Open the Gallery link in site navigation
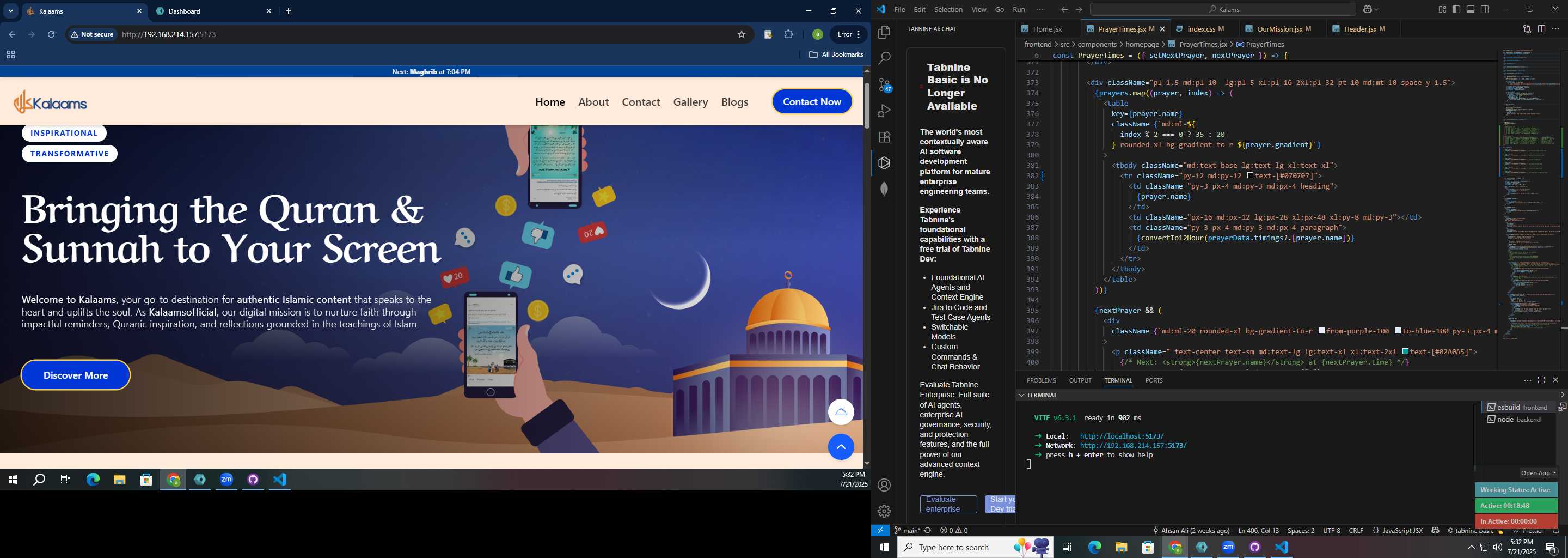Image resolution: width=1568 pixels, height=558 pixels. [690, 102]
